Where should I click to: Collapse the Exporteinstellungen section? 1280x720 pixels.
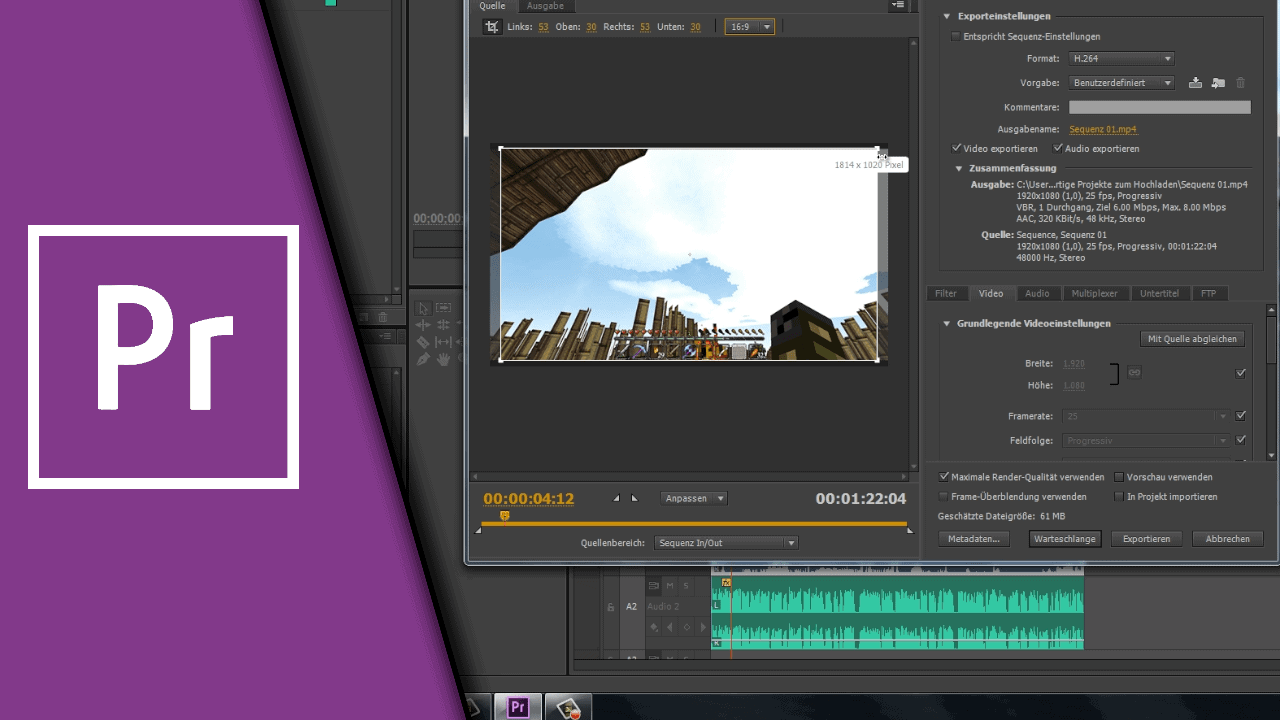coord(947,16)
